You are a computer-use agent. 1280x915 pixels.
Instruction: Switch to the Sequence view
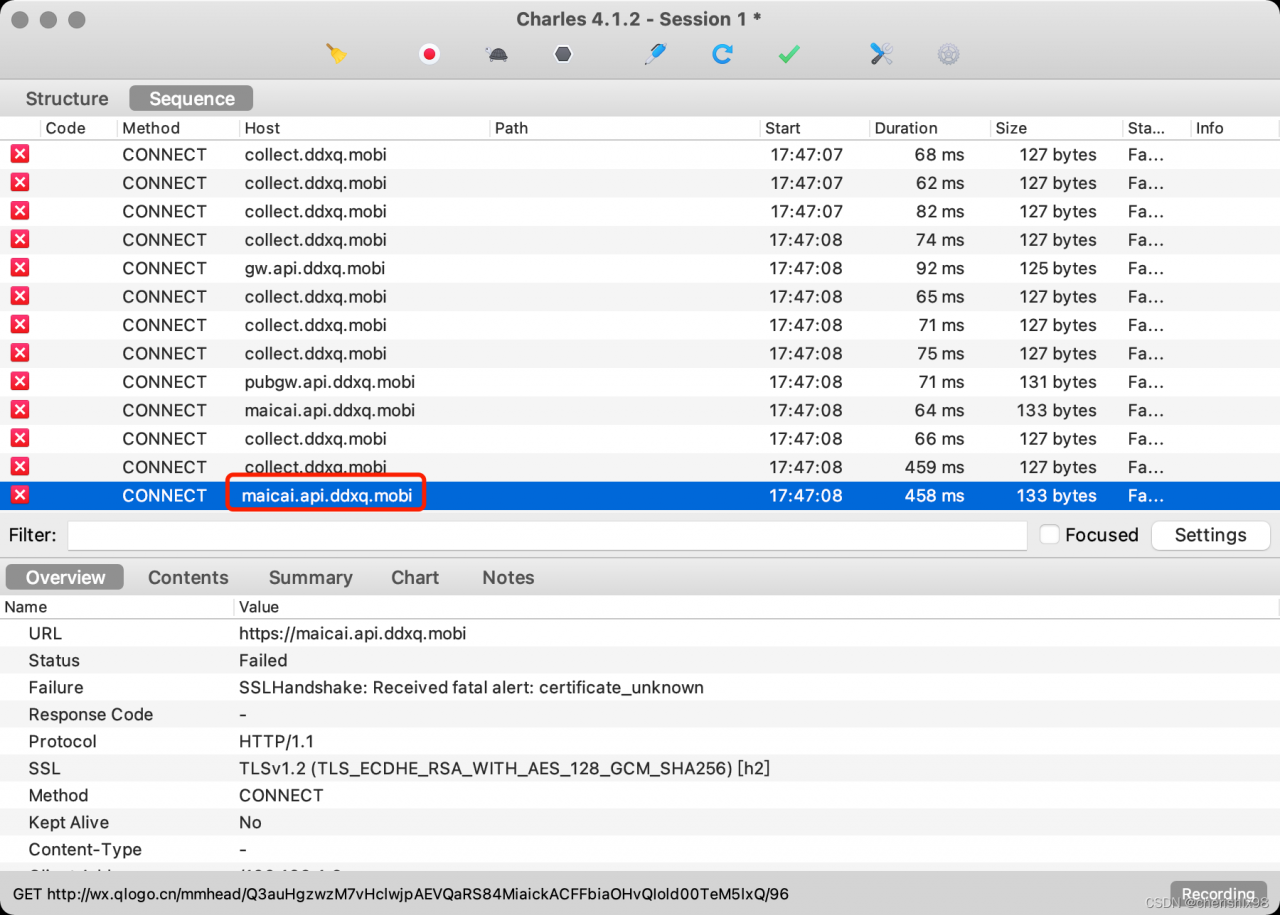coord(191,98)
